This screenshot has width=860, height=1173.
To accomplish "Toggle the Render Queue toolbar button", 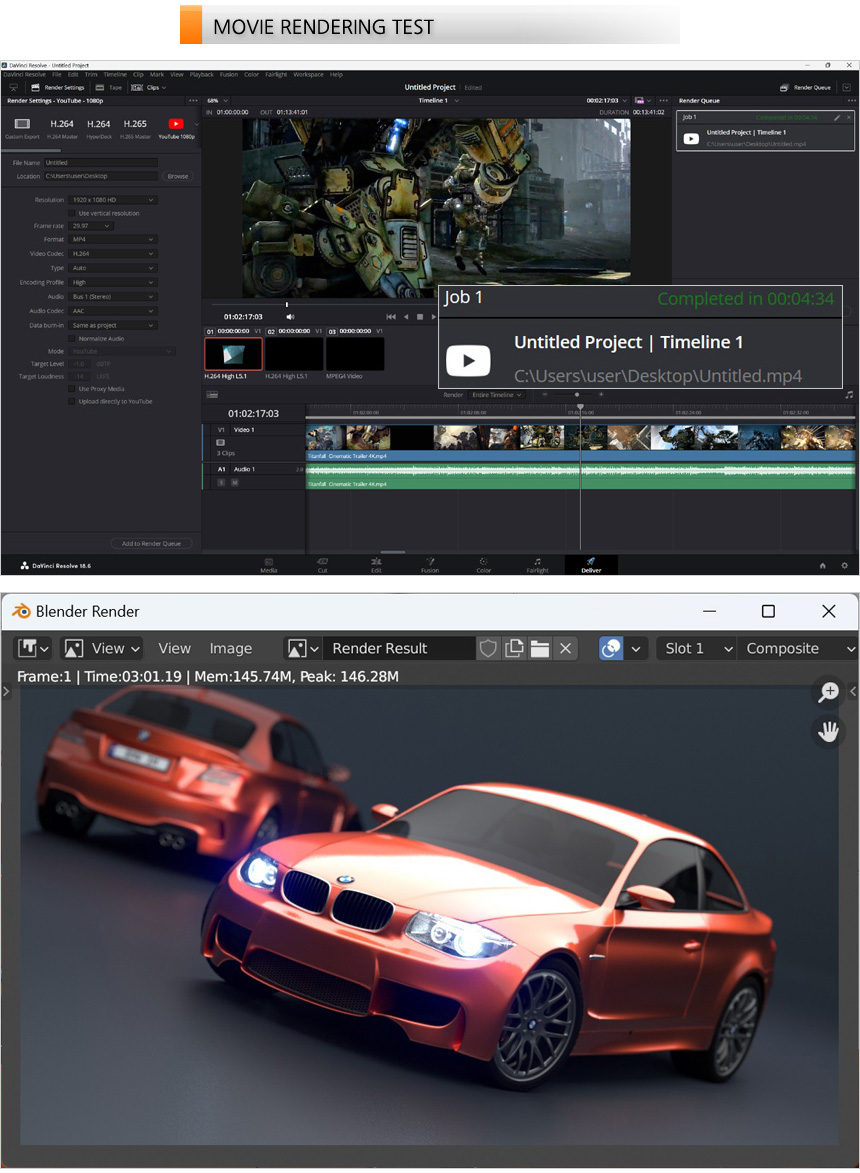I will (x=805, y=88).
